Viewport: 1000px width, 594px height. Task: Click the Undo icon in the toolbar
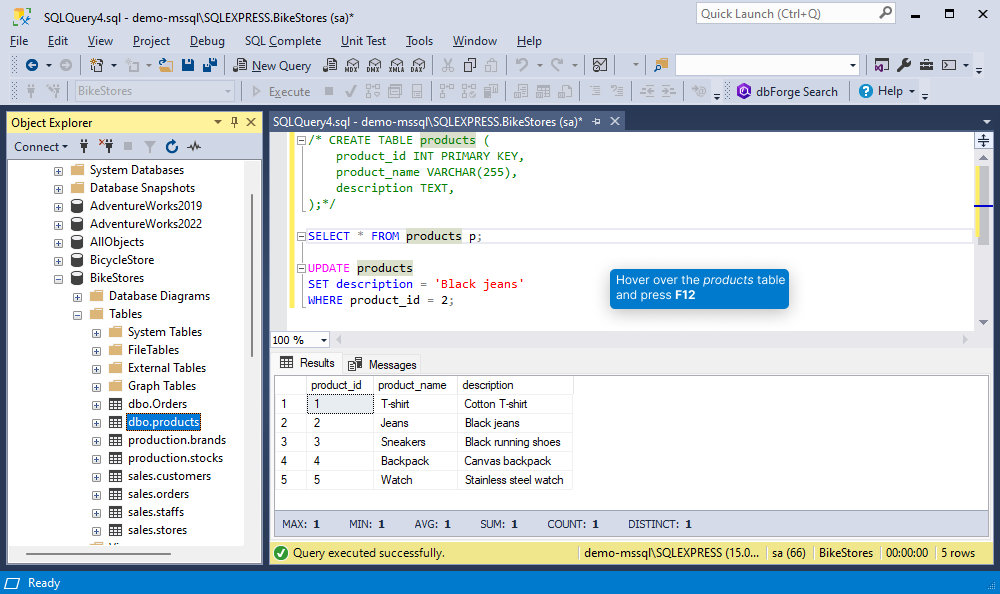(520, 64)
